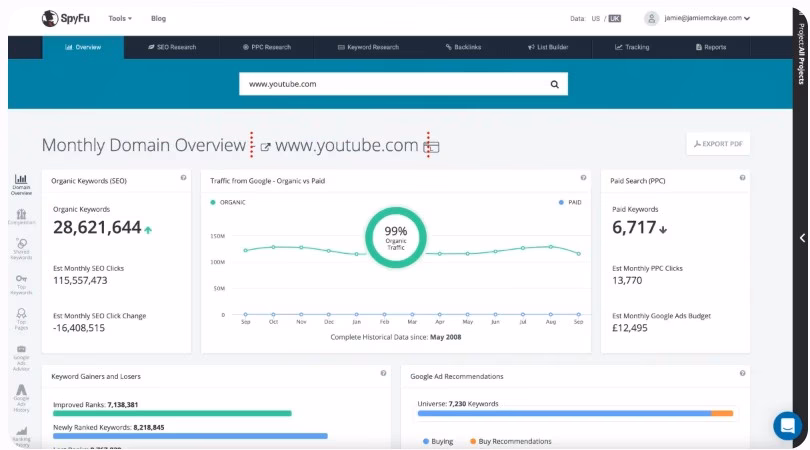Toggle the PAID series in chart legend

pos(570,202)
